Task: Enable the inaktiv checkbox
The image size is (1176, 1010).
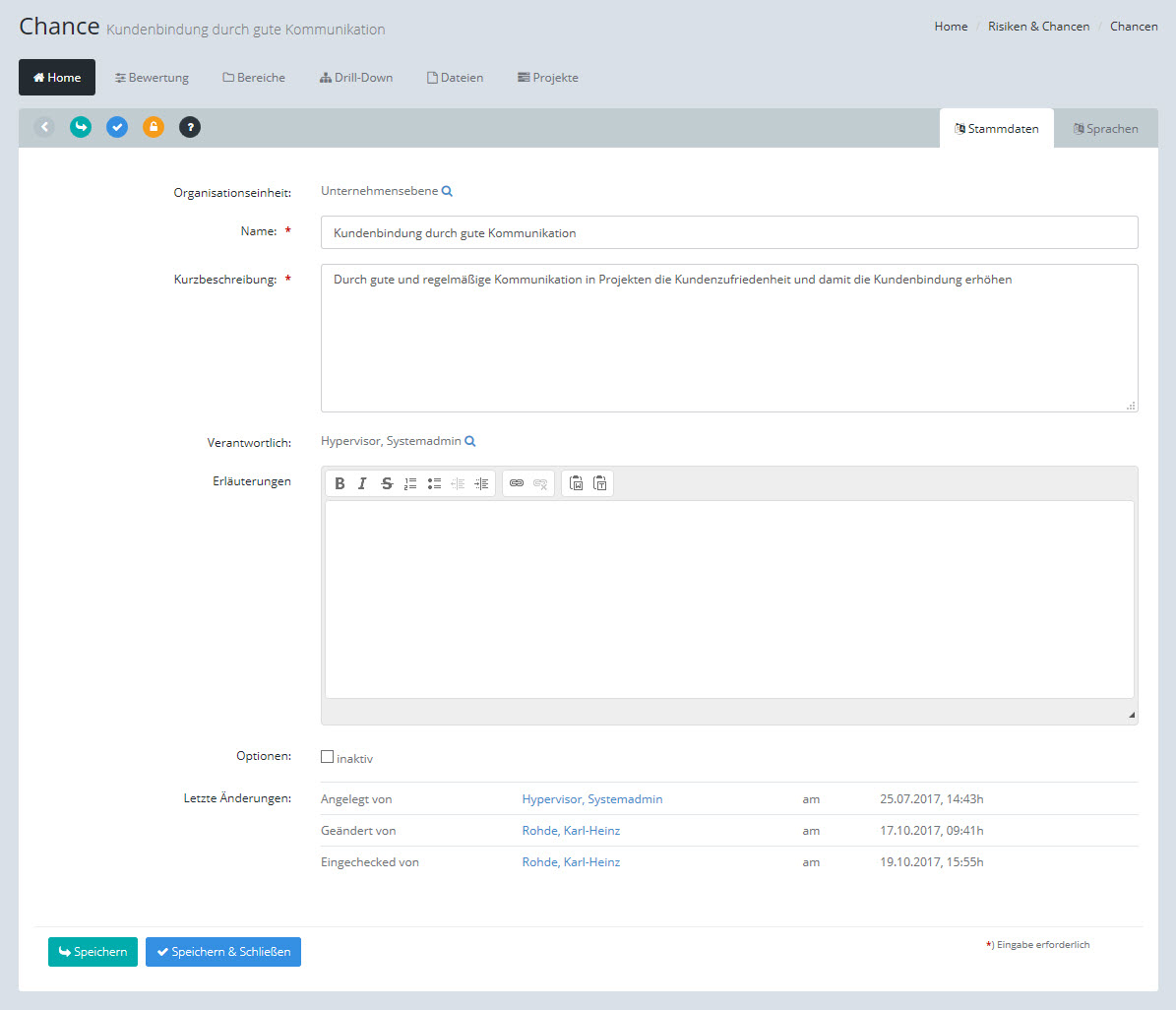Action: point(328,757)
